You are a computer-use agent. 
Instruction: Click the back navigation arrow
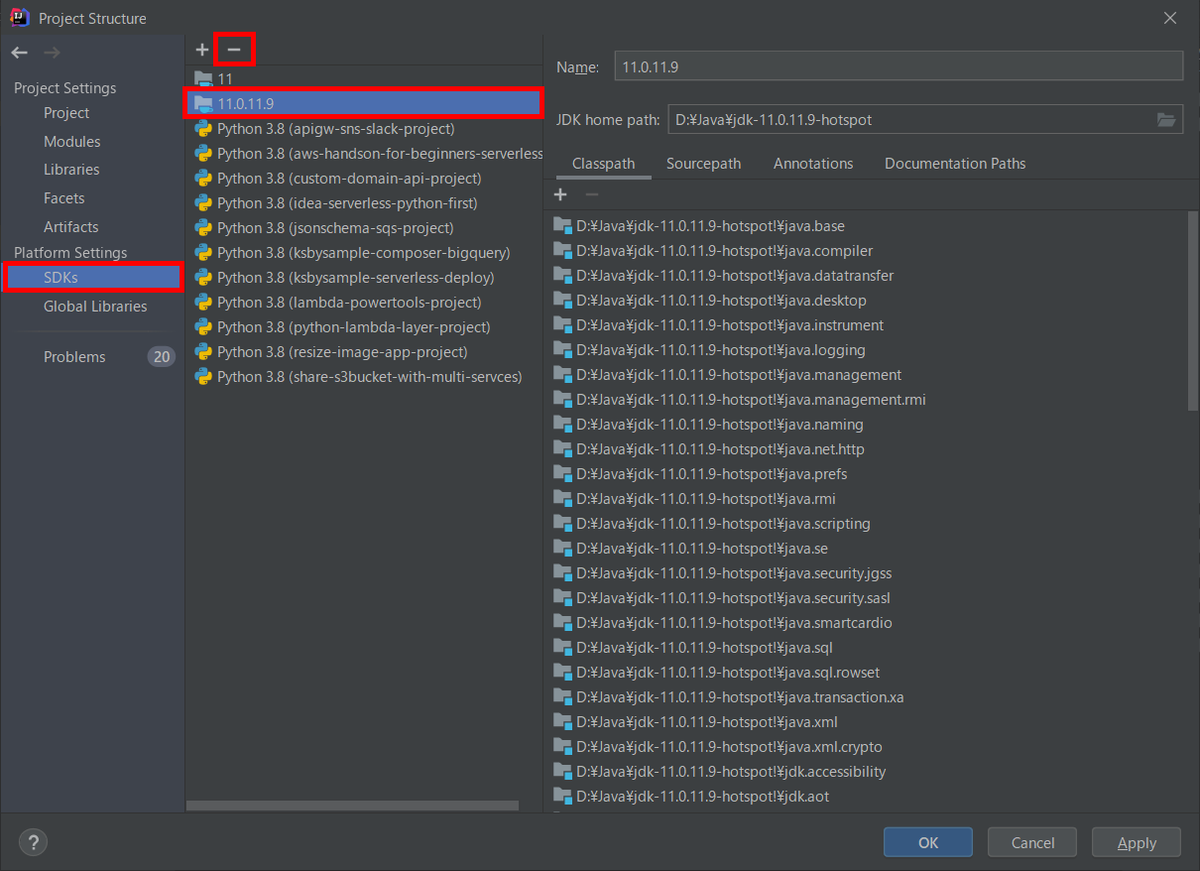[x=20, y=52]
